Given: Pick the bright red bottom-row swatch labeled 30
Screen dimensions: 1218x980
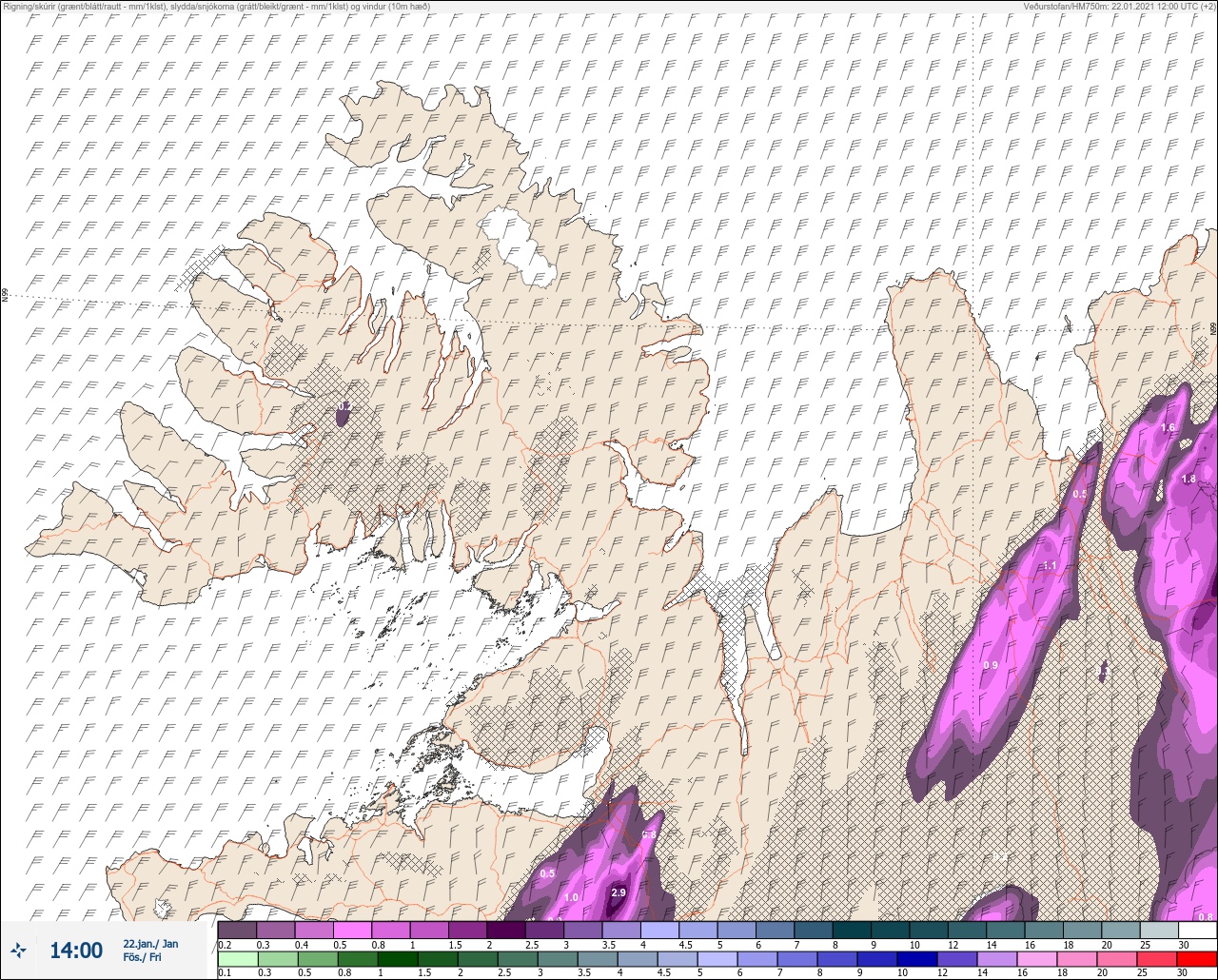Looking at the screenshot, I should (x=1197, y=959).
